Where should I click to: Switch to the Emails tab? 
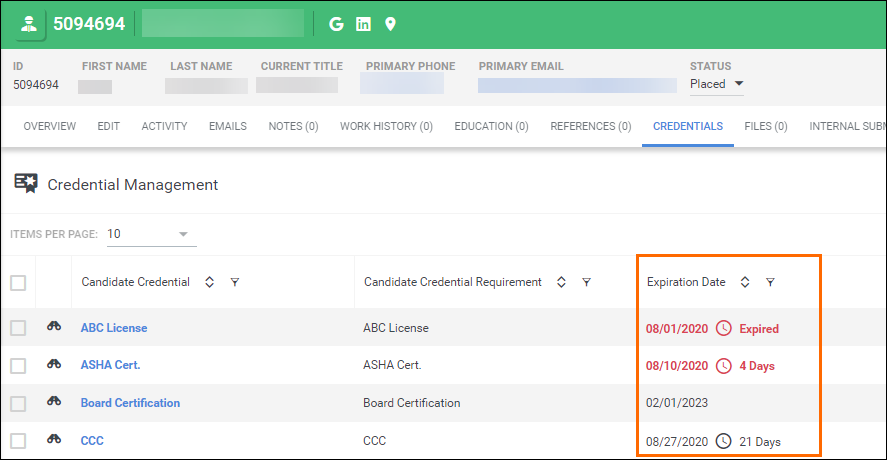228,126
